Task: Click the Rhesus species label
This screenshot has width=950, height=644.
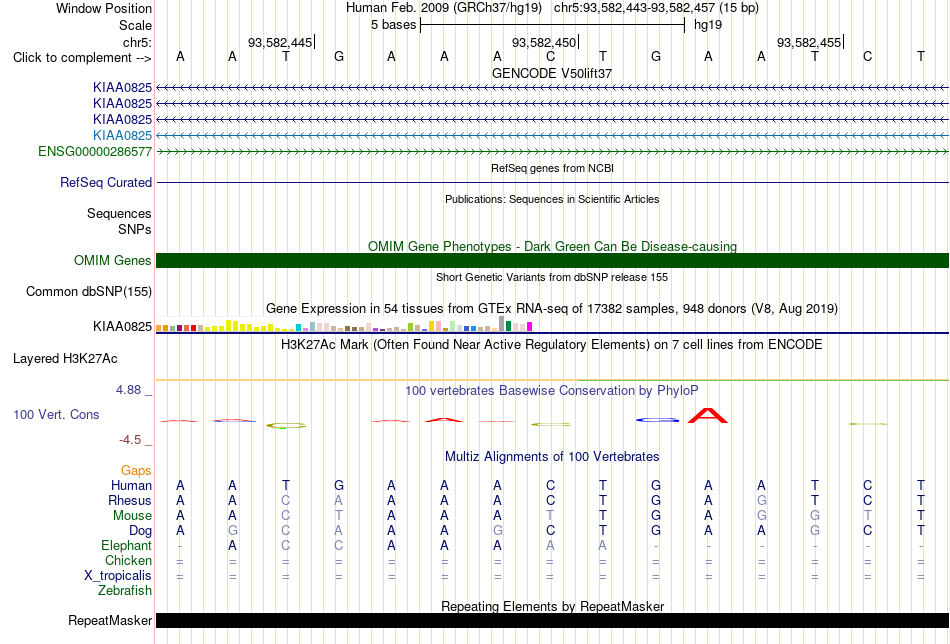Action: 130,500
